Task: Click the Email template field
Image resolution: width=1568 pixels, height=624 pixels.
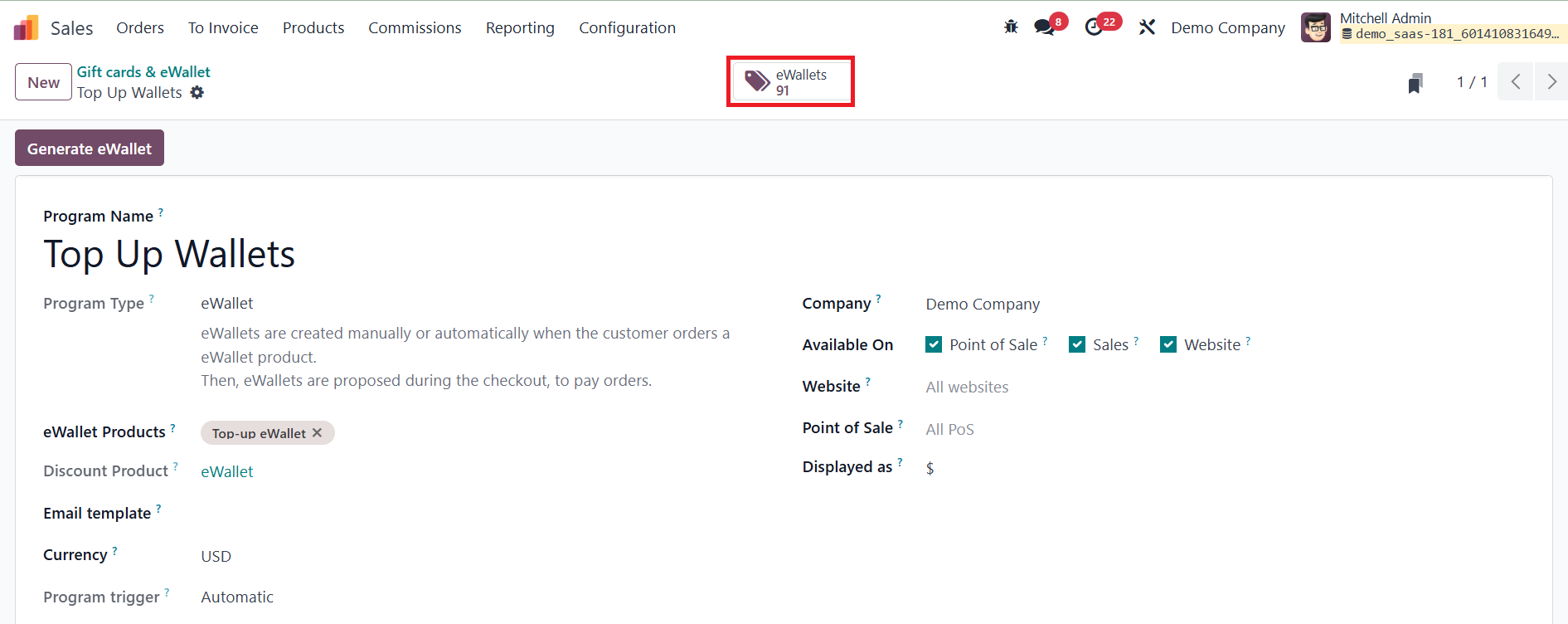Action: point(464,514)
